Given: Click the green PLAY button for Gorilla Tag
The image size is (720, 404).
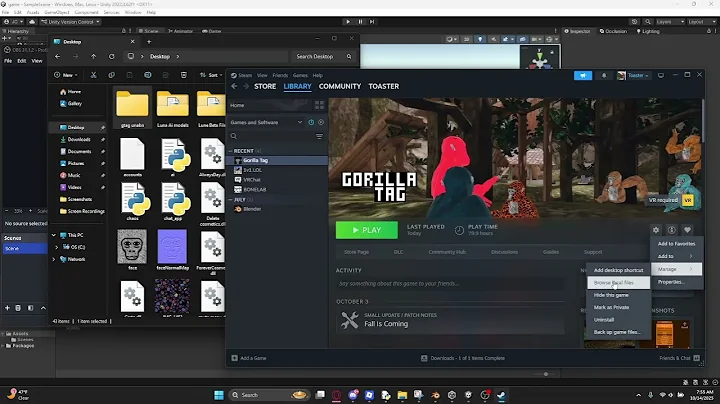Looking at the screenshot, I should [366, 230].
